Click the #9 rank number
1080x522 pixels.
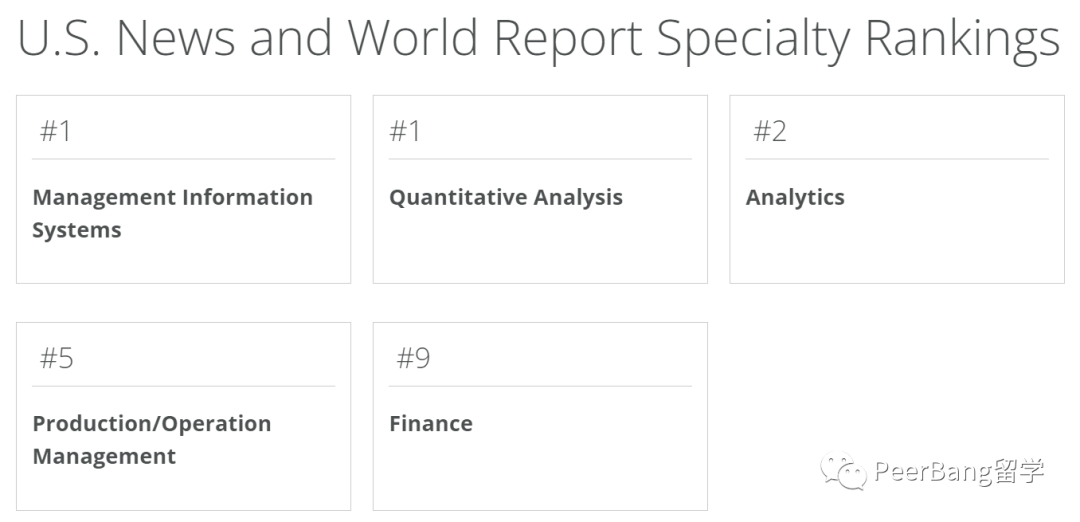click(413, 358)
